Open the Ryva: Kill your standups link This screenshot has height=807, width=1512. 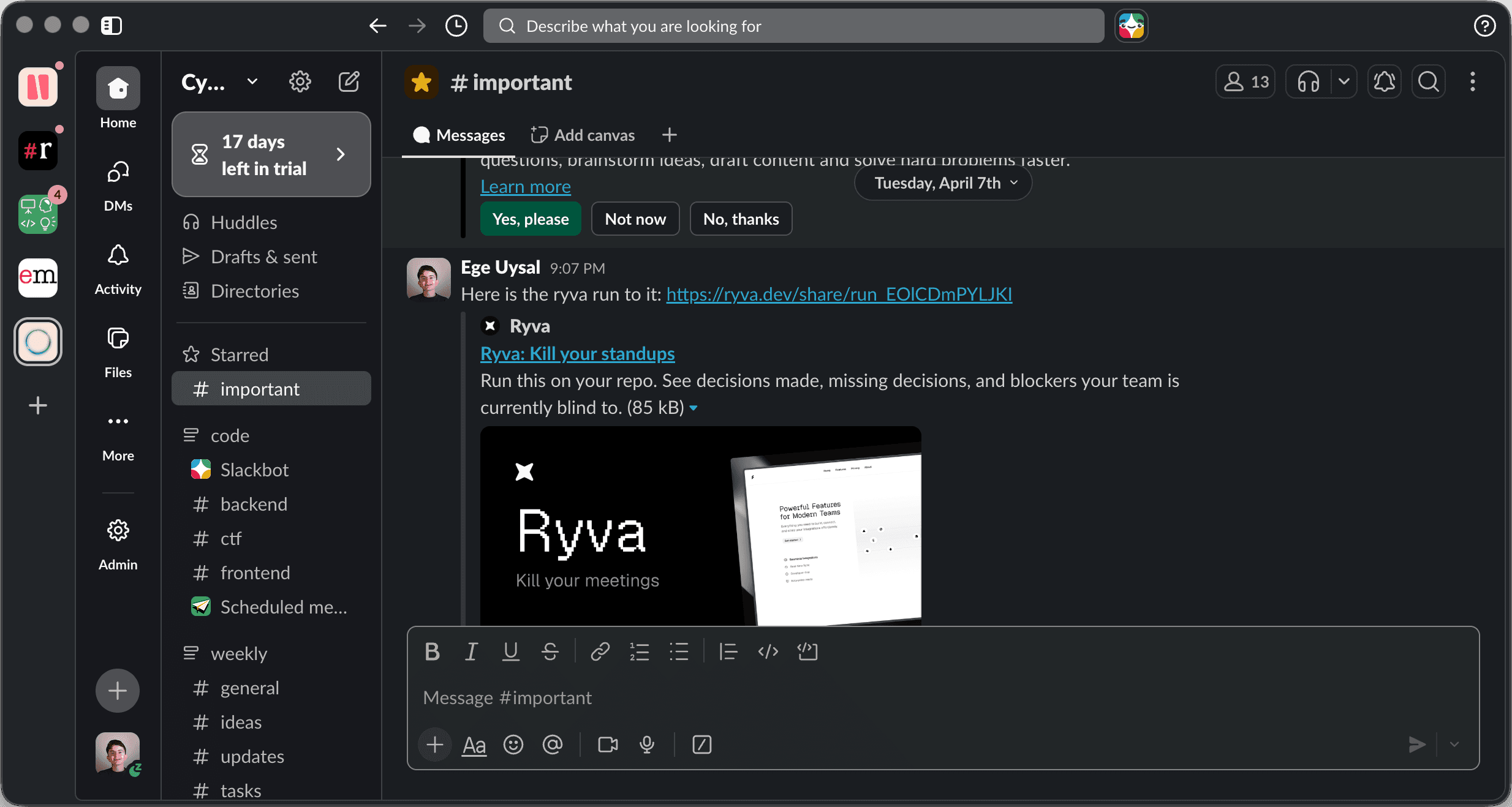tap(577, 353)
